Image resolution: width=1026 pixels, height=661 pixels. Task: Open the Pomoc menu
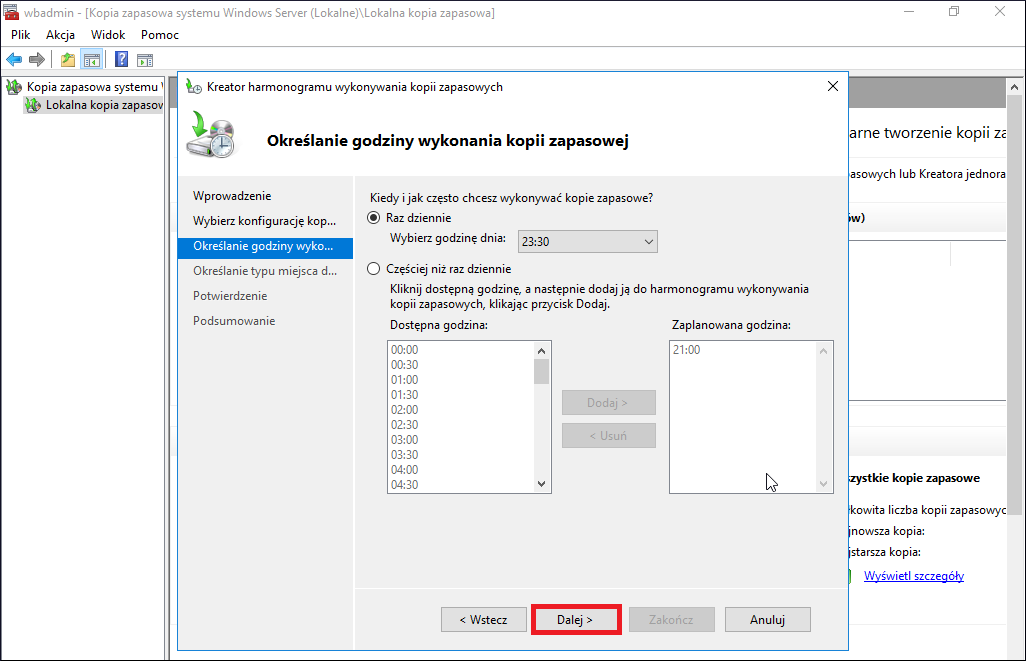[160, 35]
